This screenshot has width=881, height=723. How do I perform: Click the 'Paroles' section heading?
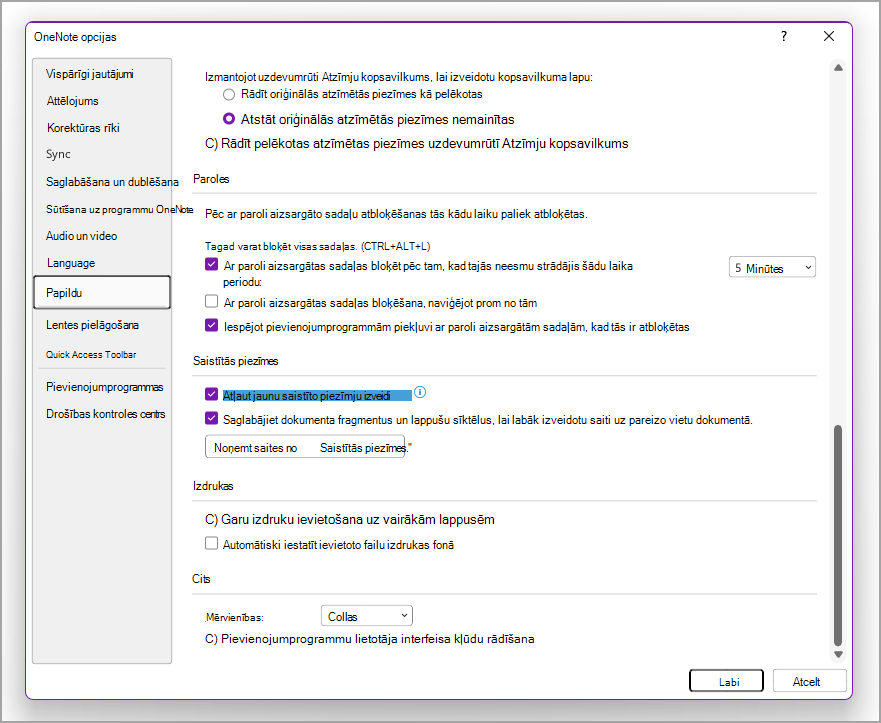(211, 179)
